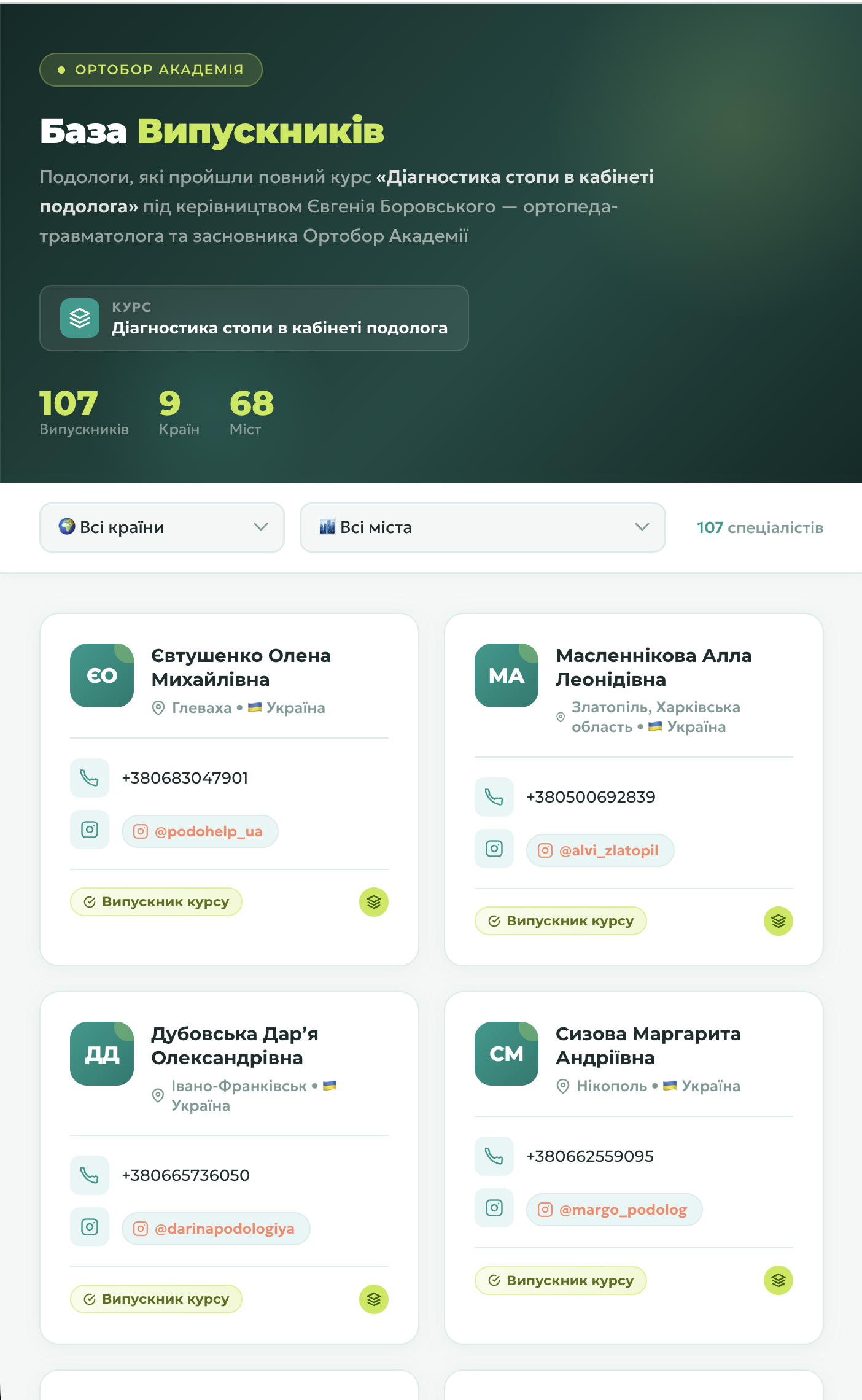Click the globe icon in the countries filter
The width and height of the screenshot is (862, 1400).
[x=66, y=526]
